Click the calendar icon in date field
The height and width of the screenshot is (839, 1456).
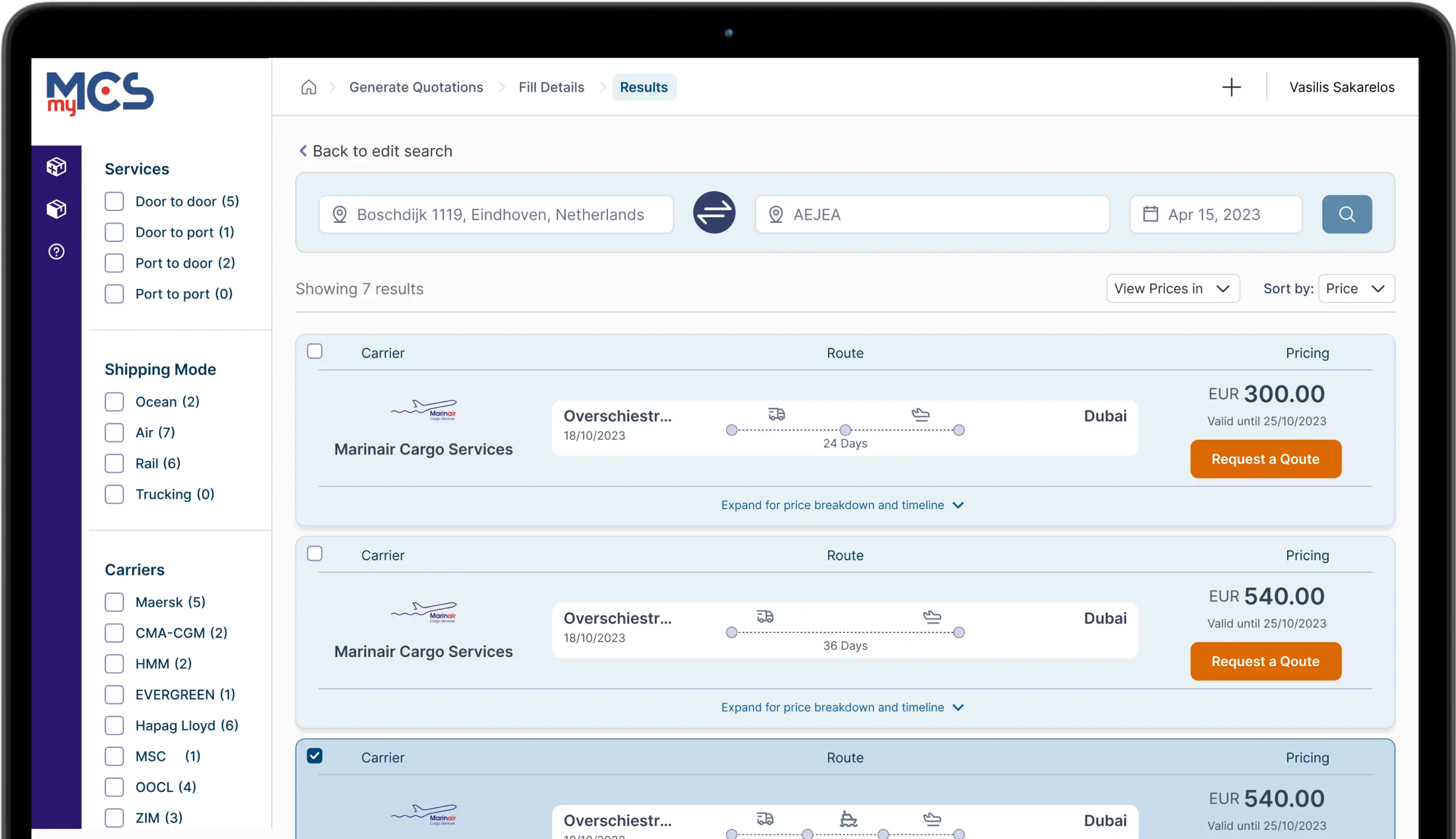1150,214
